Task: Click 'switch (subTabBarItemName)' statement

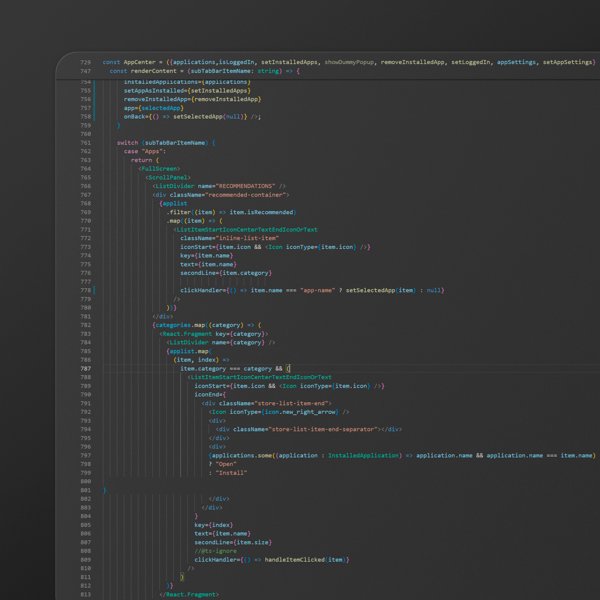Action: (166, 143)
